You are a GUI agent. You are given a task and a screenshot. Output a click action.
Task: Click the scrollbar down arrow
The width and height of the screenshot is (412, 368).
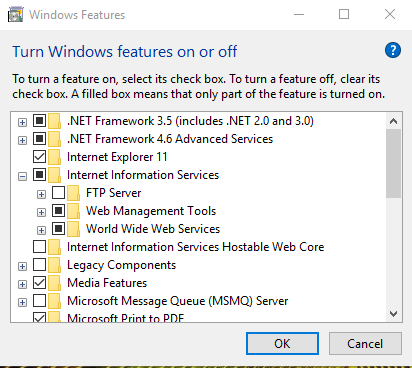(x=393, y=314)
